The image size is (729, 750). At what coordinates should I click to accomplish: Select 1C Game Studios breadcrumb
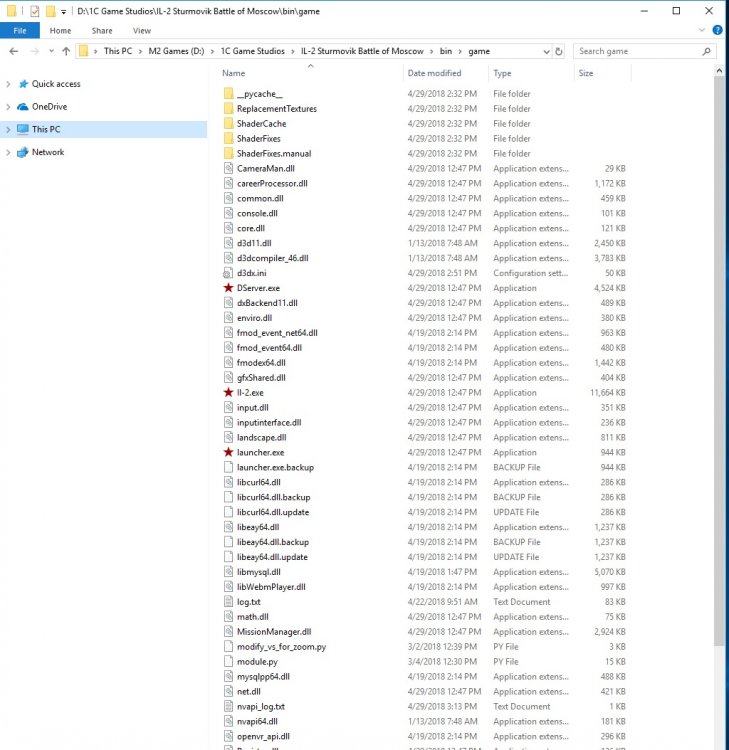(253, 51)
